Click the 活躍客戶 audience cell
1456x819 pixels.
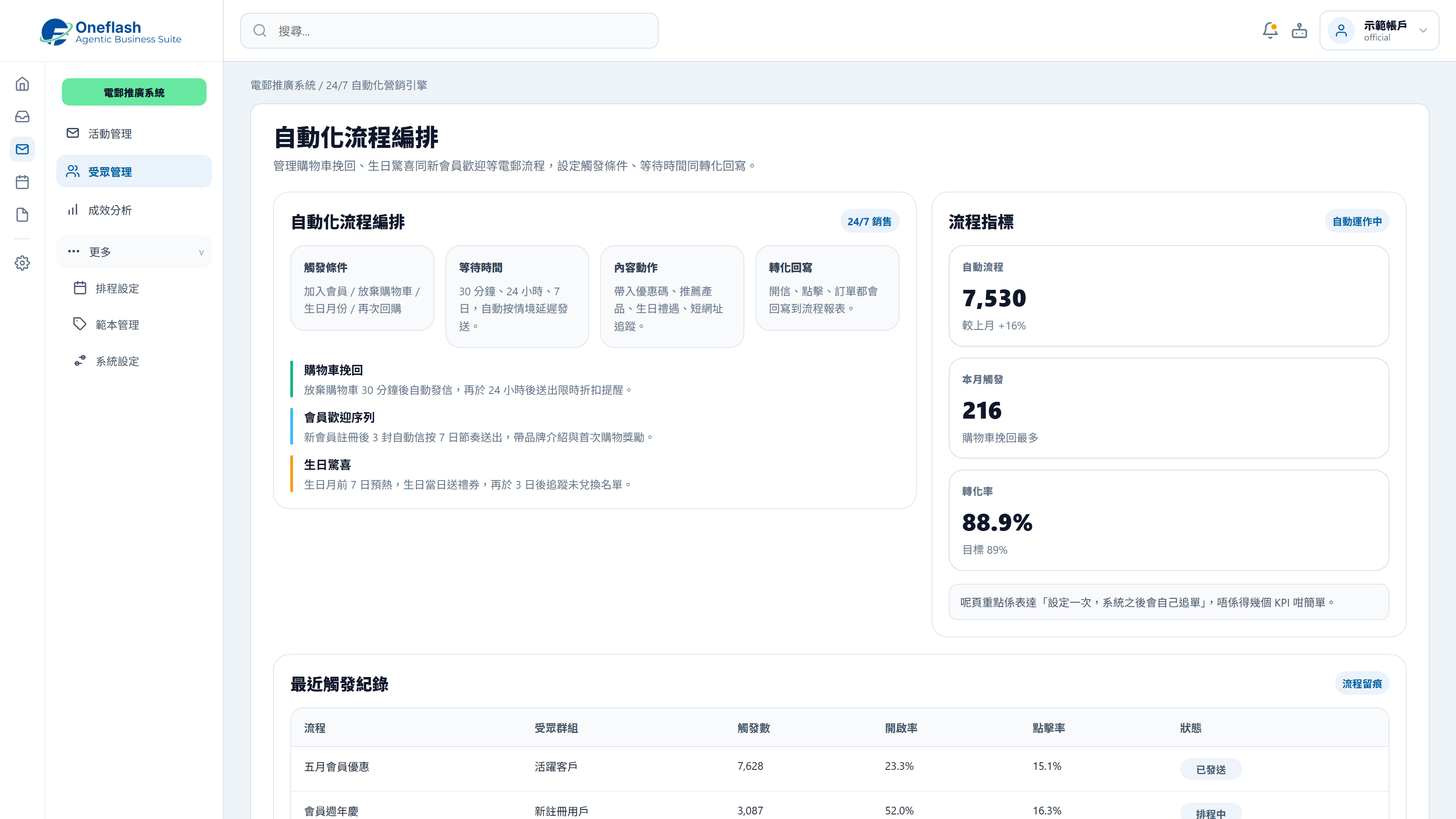556,766
